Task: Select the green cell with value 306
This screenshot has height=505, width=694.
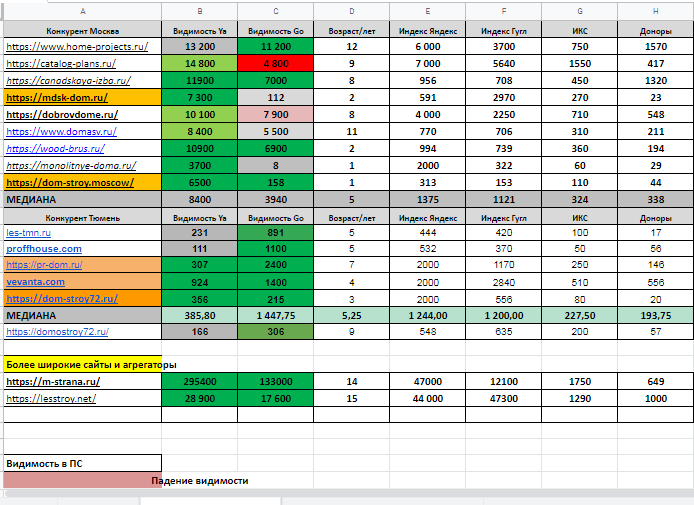Action: pyautogui.click(x=276, y=332)
